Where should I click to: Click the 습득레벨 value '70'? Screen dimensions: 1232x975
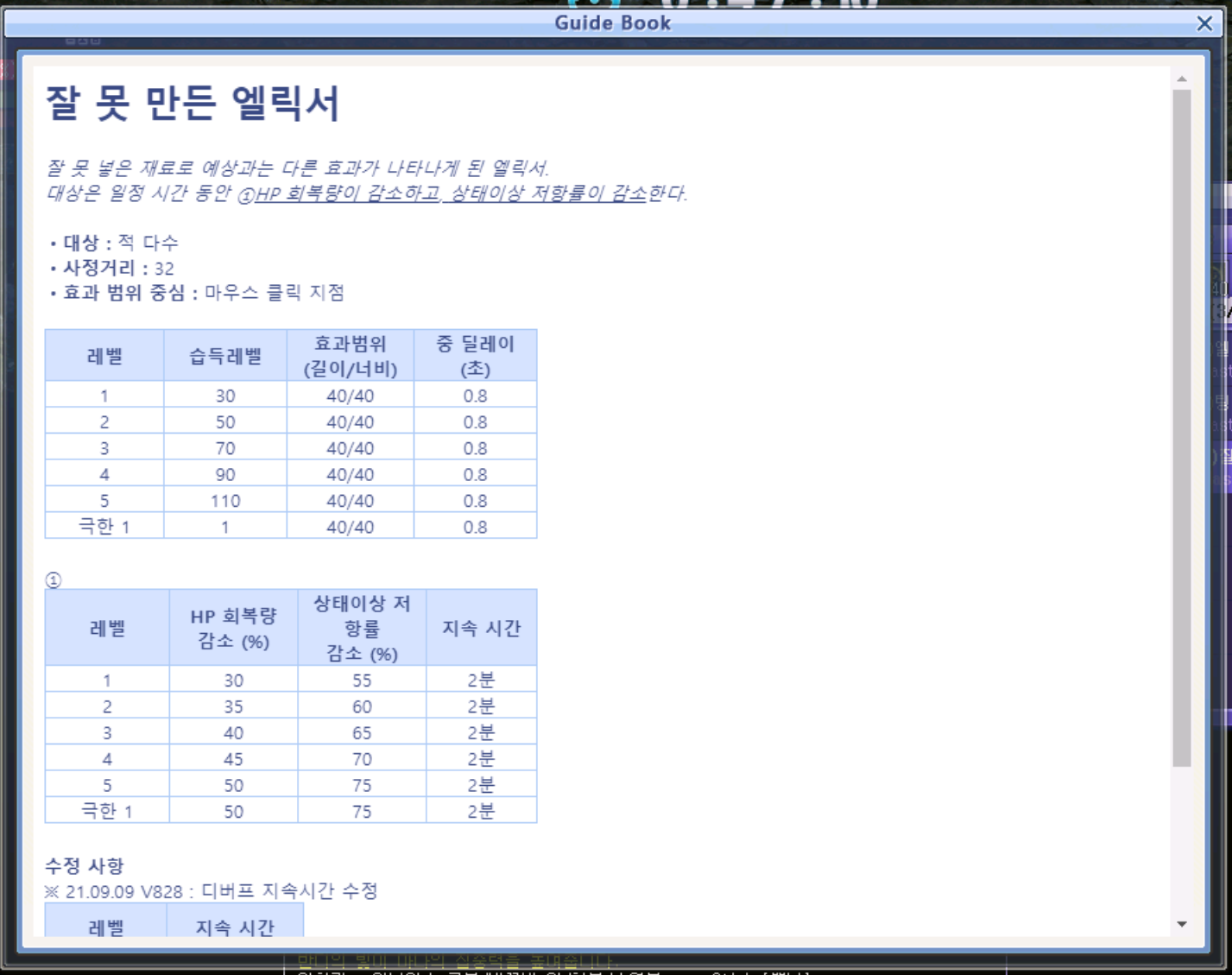pyautogui.click(x=225, y=448)
